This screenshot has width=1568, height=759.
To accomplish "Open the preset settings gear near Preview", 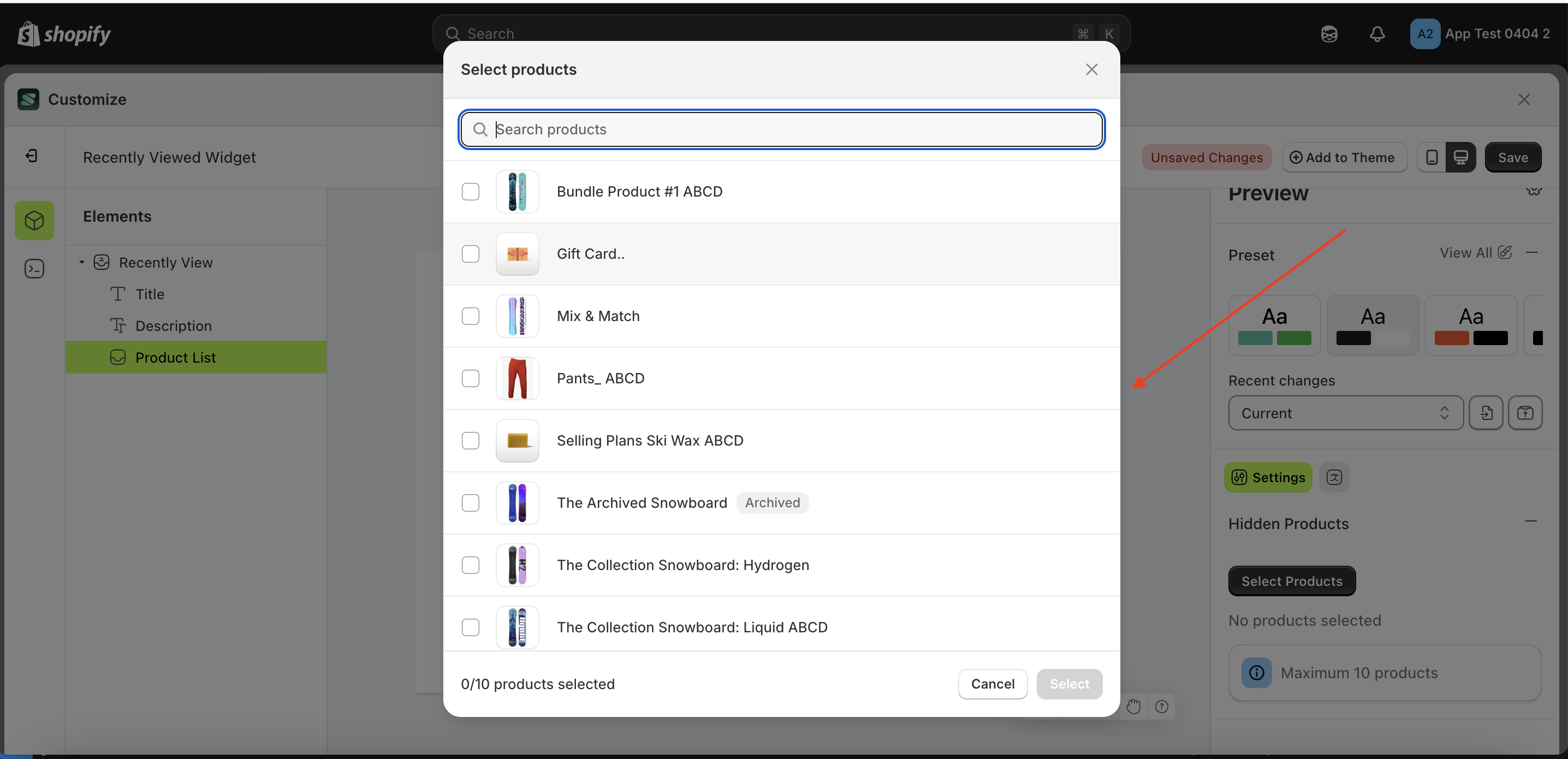I will (x=1533, y=191).
